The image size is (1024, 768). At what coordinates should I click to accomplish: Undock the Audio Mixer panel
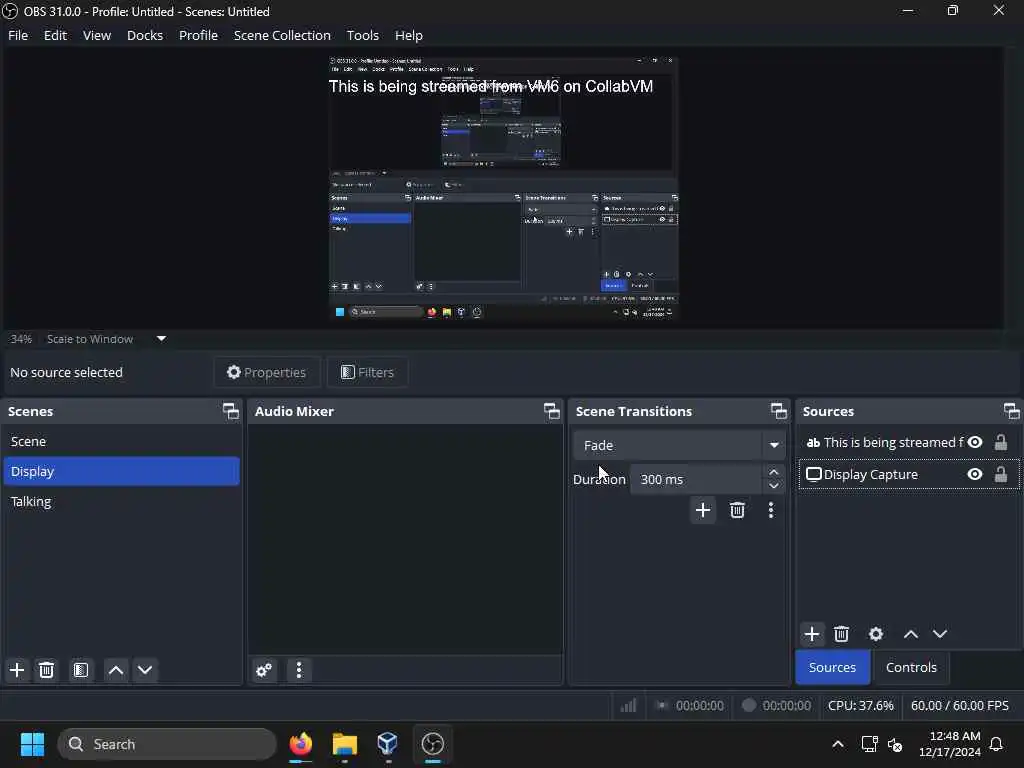pos(552,411)
